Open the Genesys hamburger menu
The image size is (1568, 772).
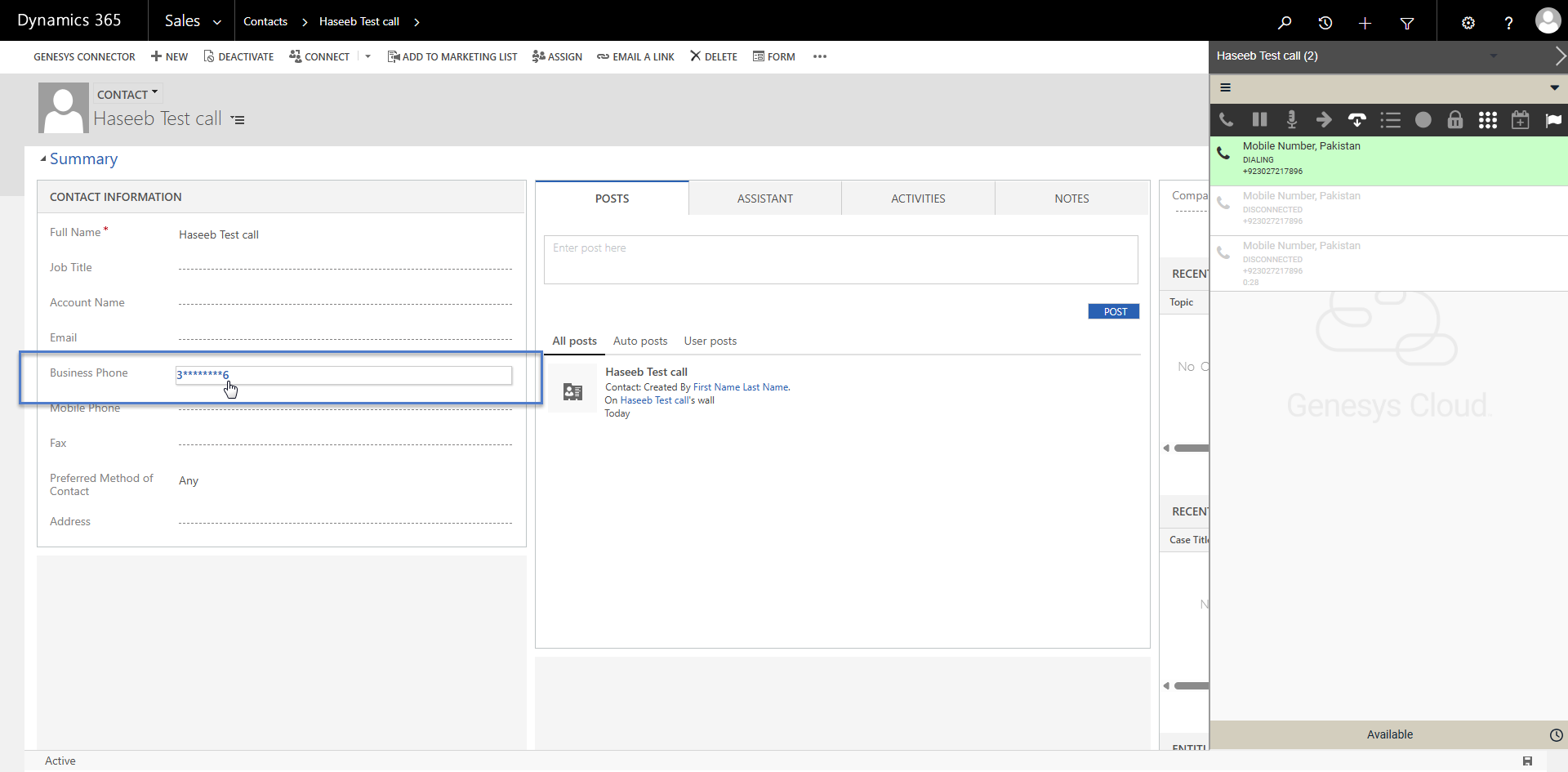tap(1225, 87)
